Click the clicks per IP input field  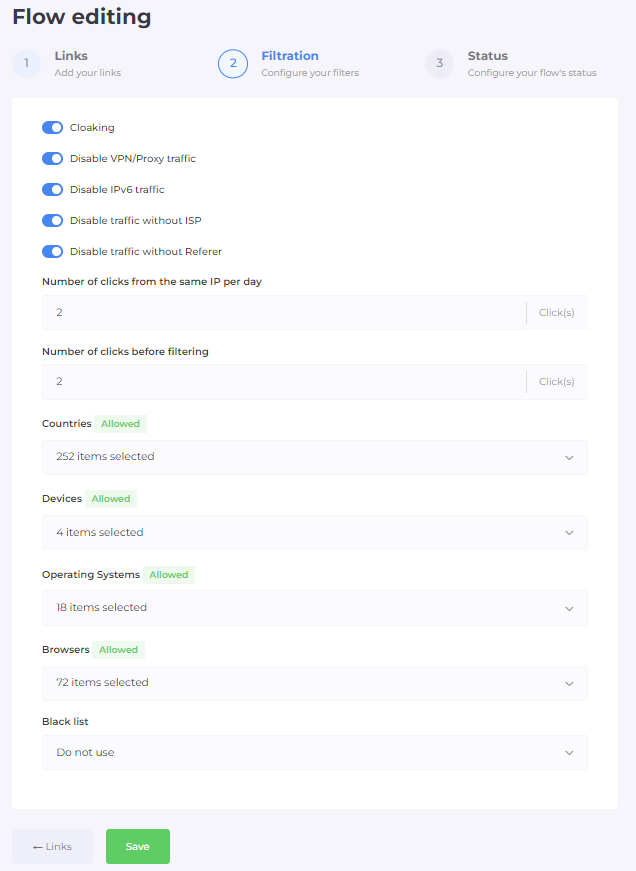click(283, 313)
